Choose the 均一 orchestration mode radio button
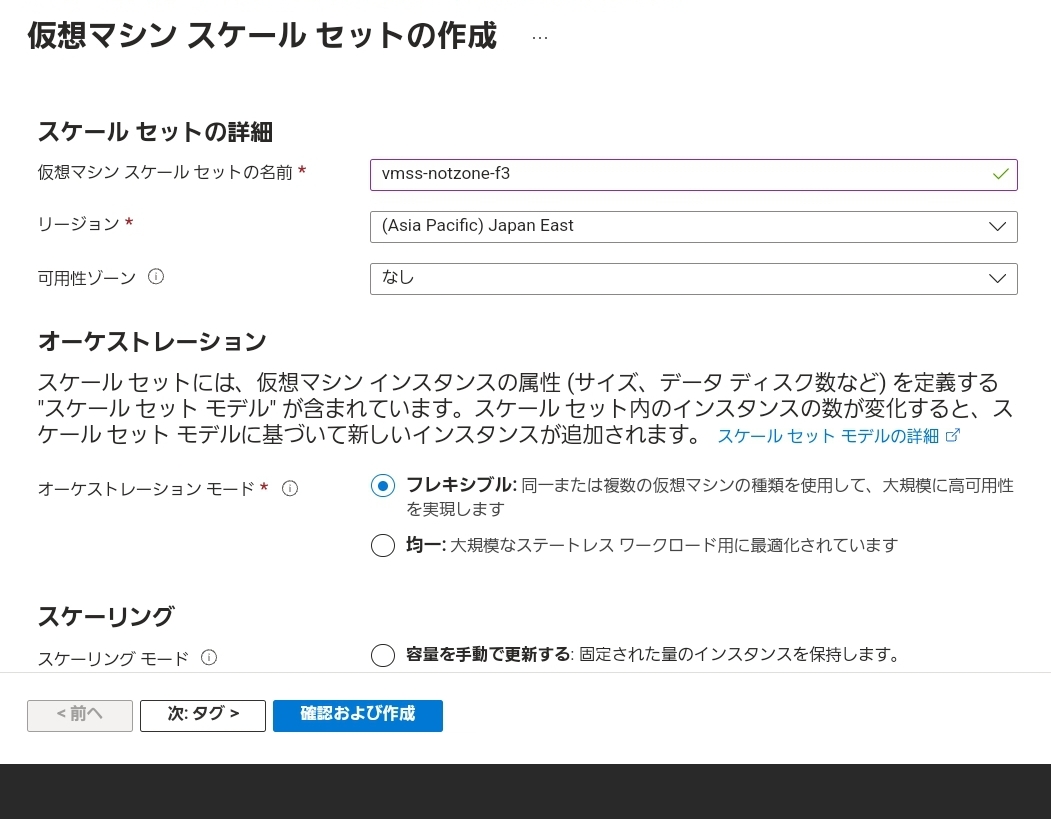 [x=383, y=545]
